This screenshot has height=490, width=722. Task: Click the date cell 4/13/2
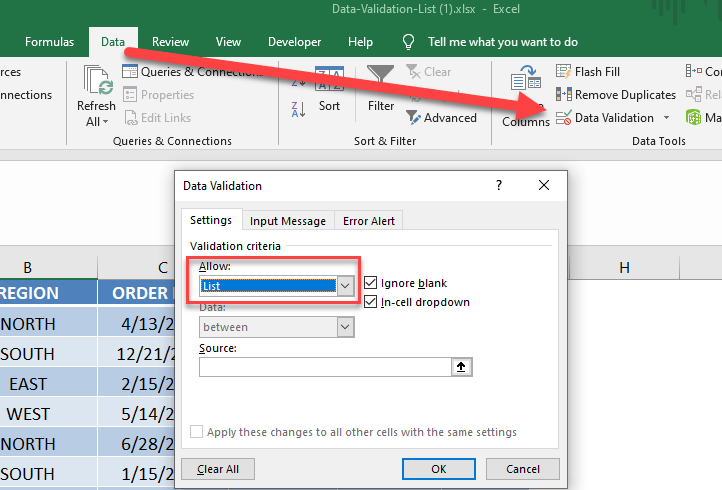click(x=136, y=324)
